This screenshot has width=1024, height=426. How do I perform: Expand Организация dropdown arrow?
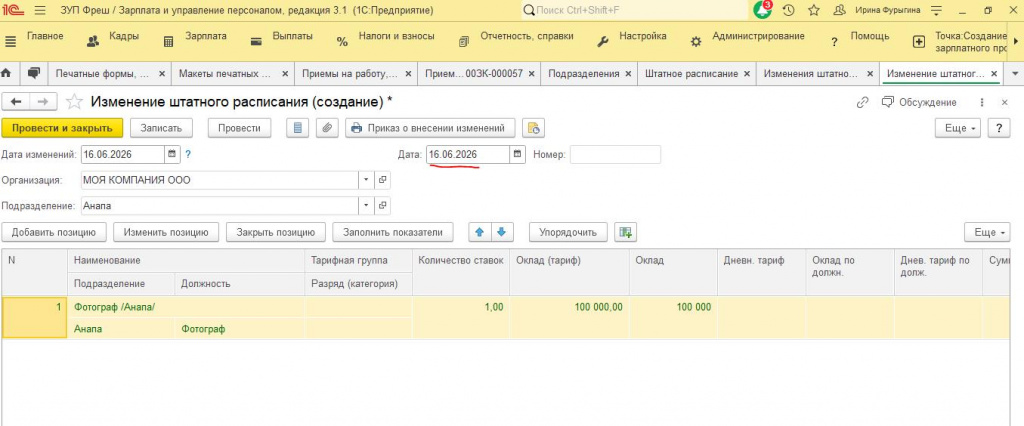point(366,180)
